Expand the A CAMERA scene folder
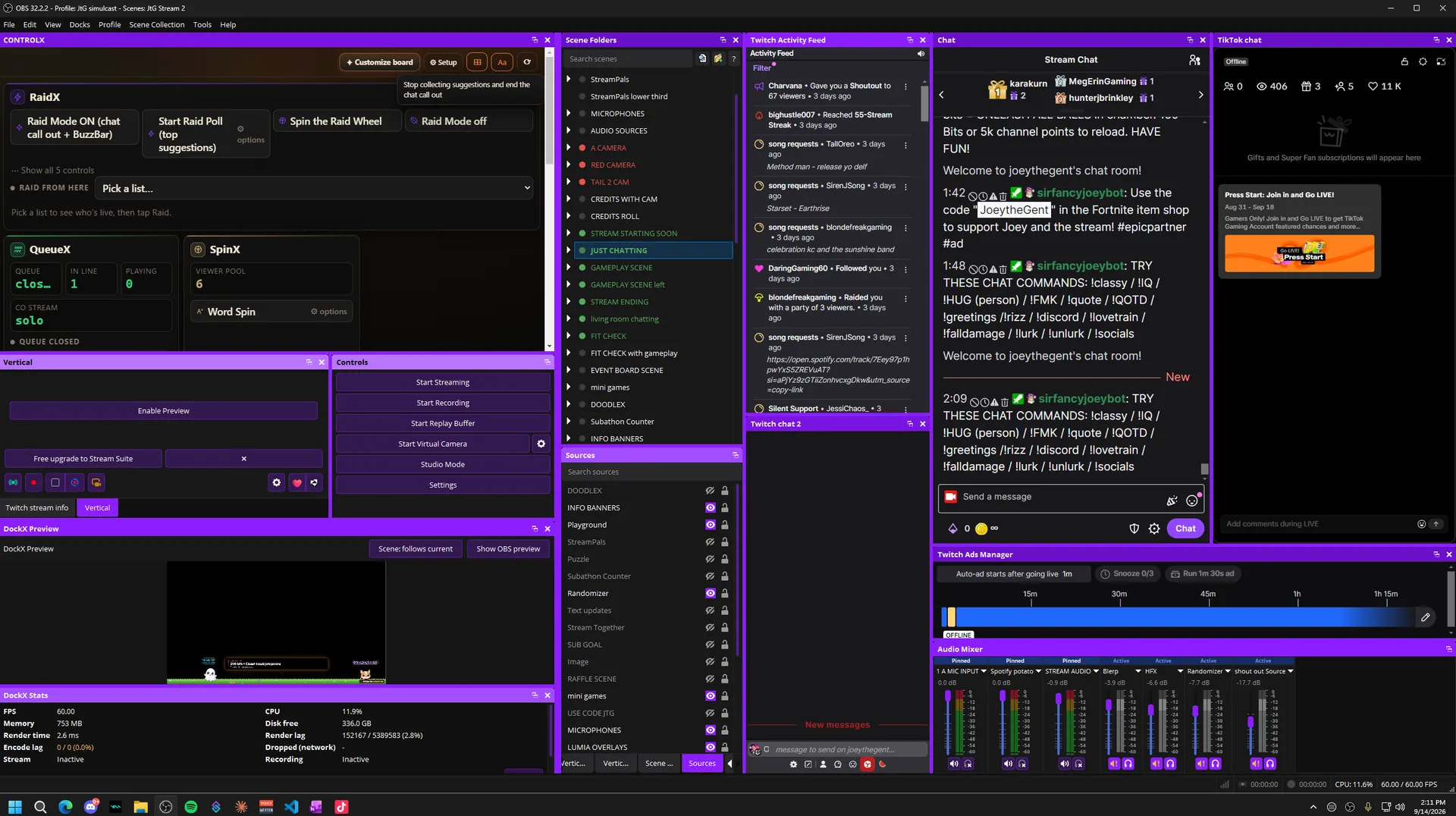This screenshot has width=1456, height=816. pos(569,148)
